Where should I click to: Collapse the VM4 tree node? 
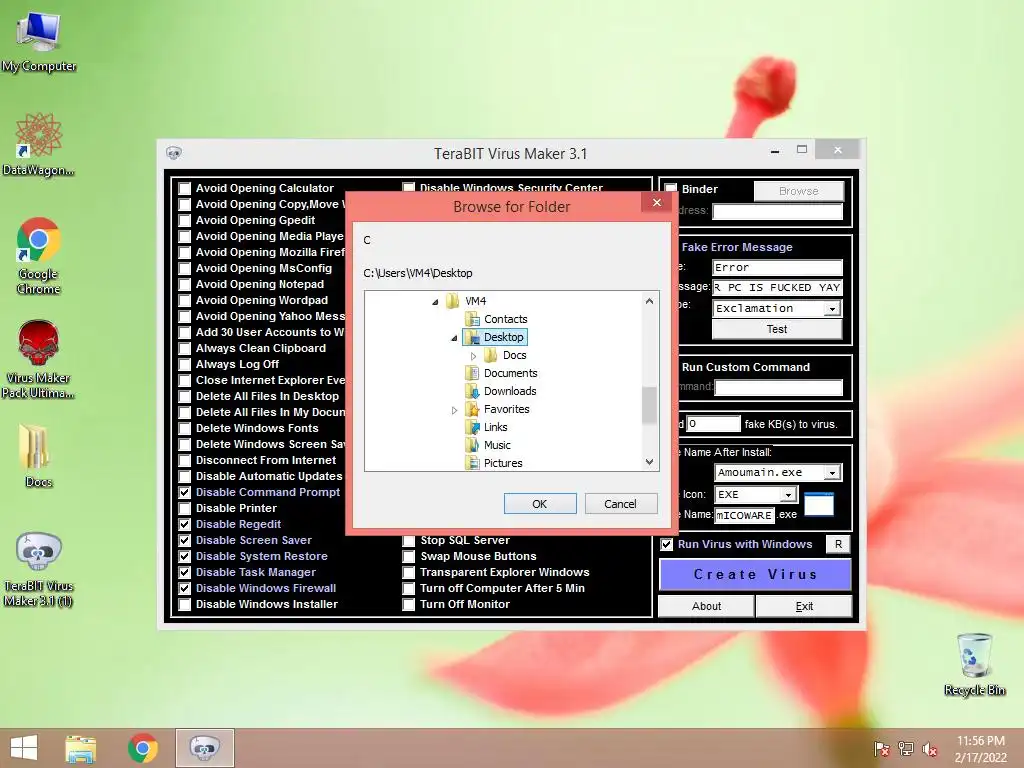click(x=435, y=302)
